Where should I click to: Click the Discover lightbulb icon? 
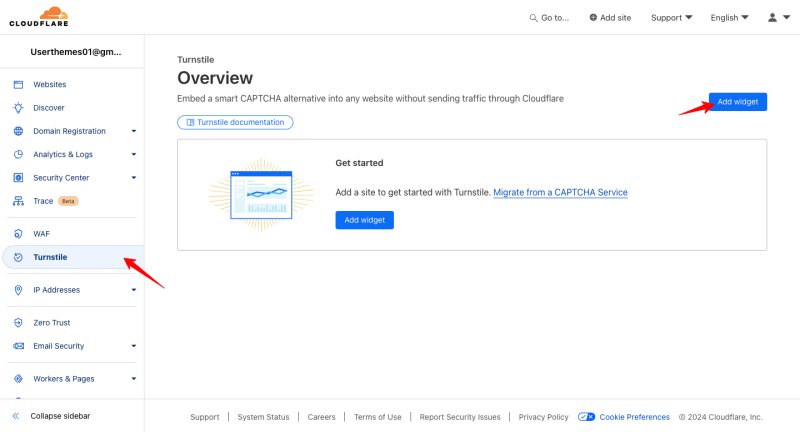pos(18,108)
